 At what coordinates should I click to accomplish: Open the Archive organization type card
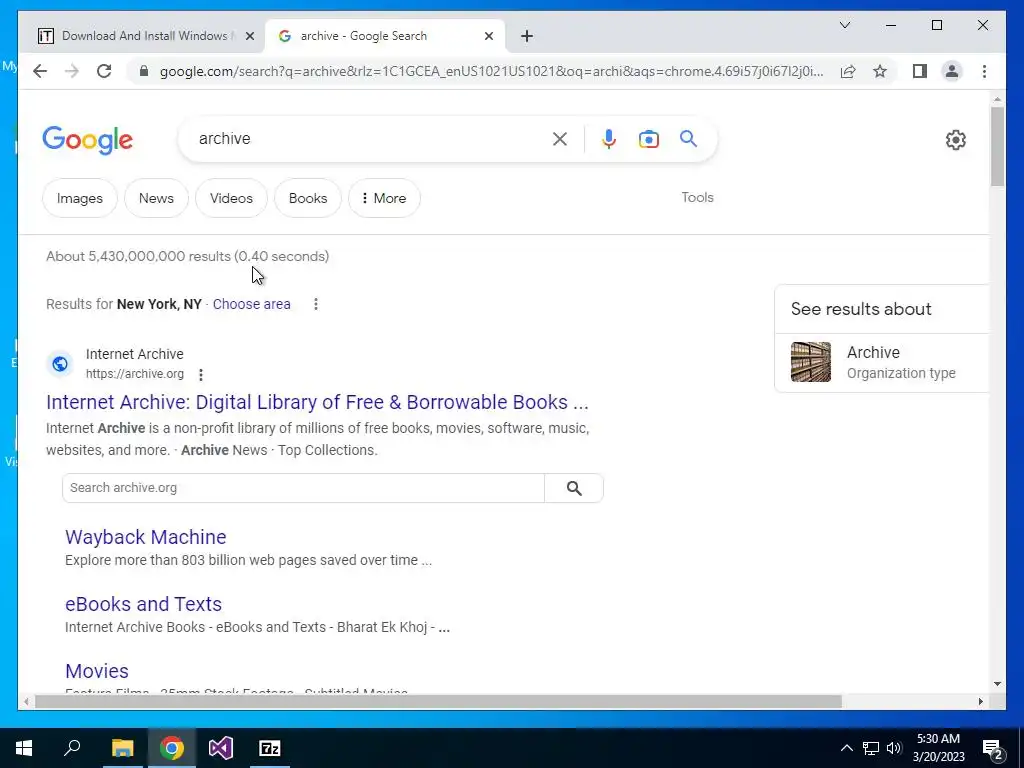pos(882,362)
